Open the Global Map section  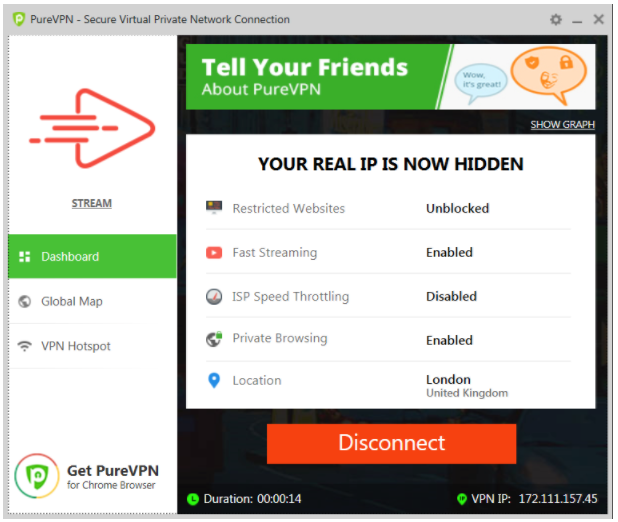92,301
